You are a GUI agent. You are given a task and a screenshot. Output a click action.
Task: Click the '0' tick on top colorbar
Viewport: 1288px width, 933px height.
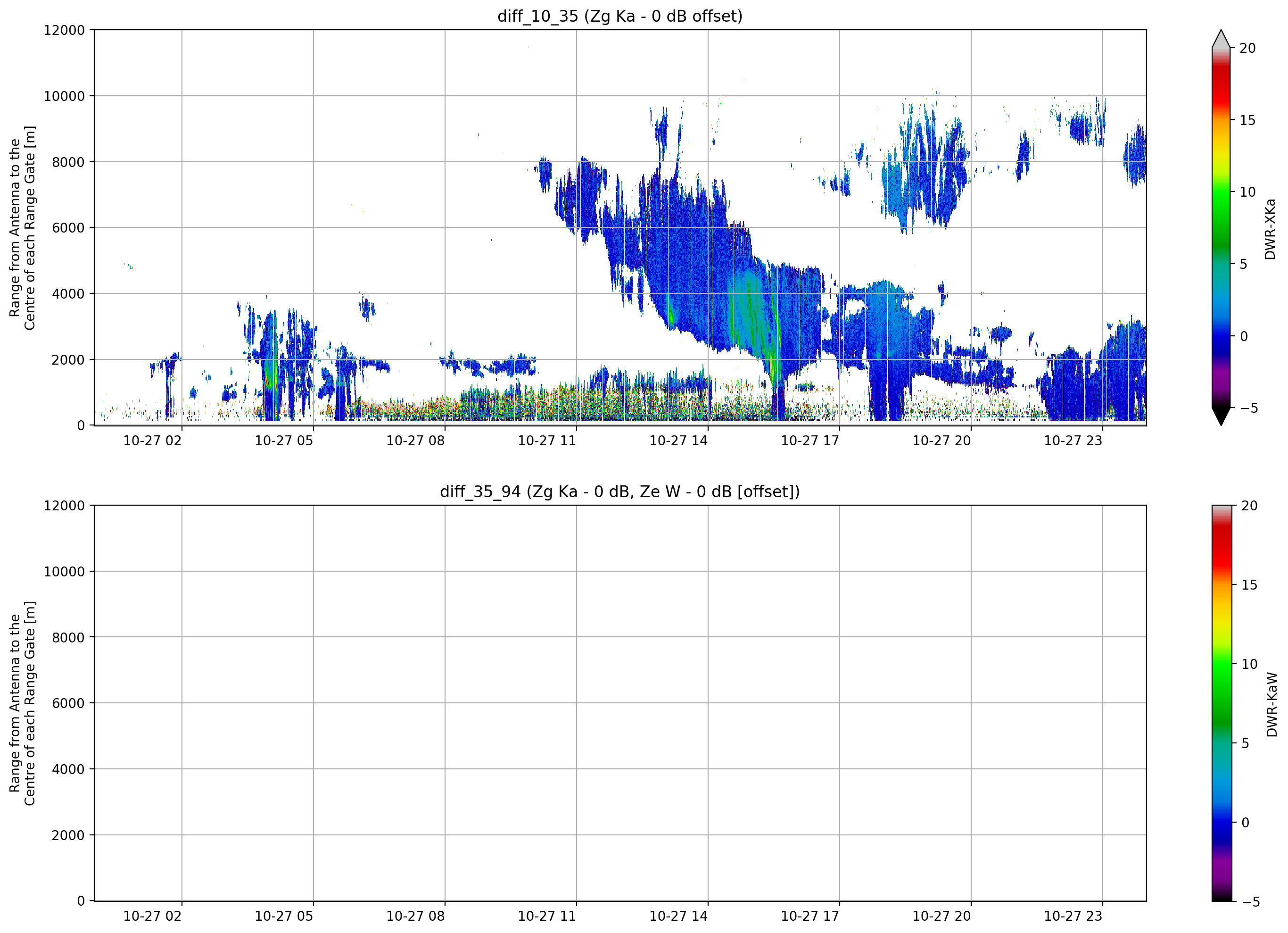pyautogui.click(x=1244, y=336)
